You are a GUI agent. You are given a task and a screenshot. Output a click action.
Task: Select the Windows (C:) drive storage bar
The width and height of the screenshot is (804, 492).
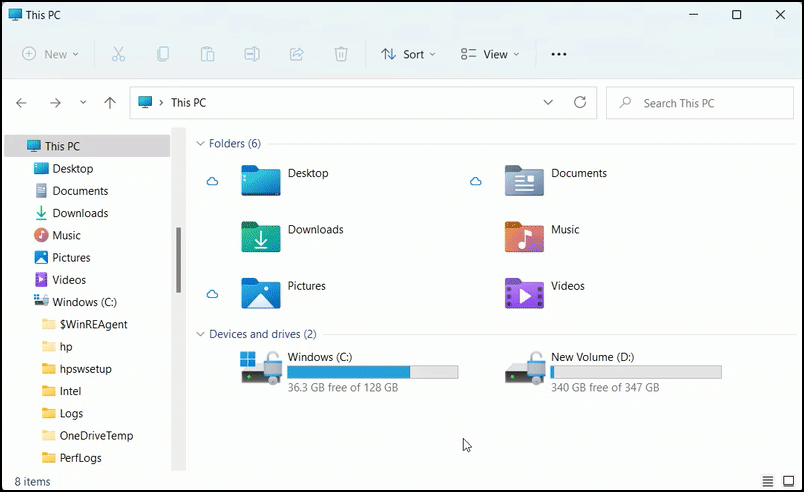[x=372, y=372]
